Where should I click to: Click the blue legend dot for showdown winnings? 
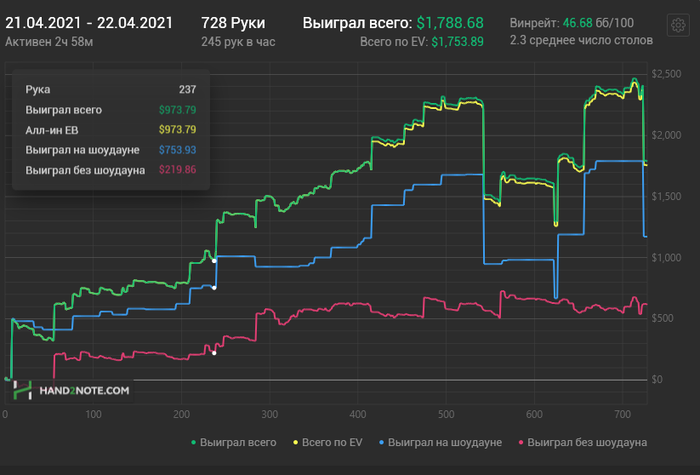pyautogui.click(x=381, y=442)
